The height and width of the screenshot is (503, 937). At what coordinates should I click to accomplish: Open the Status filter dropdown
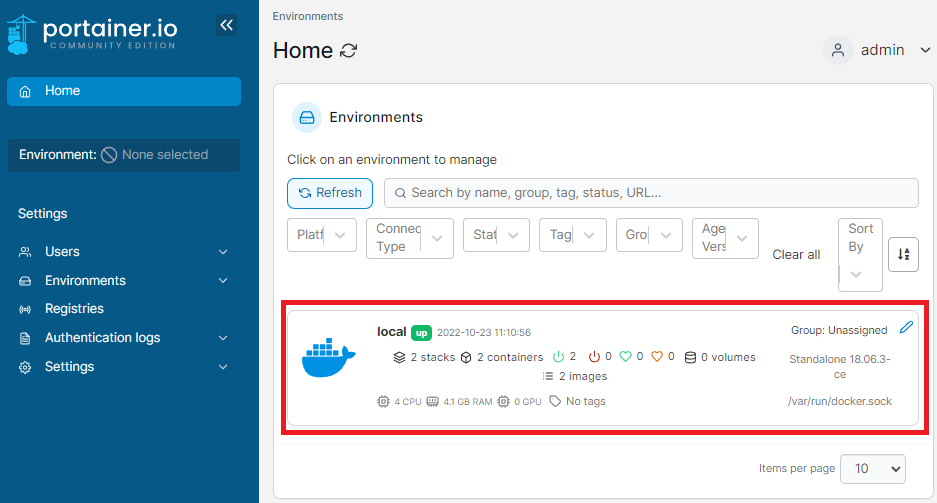click(x=496, y=235)
